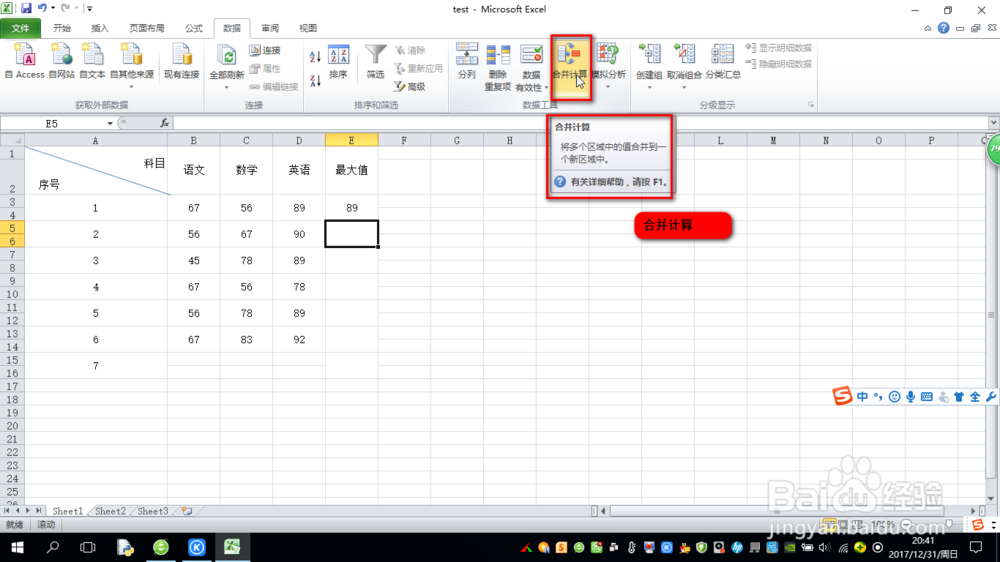Open Outline (分级显示) dialog launcher
This screenshot has height=562, width=1000.
pyautogui.click(x=811, y=105)
